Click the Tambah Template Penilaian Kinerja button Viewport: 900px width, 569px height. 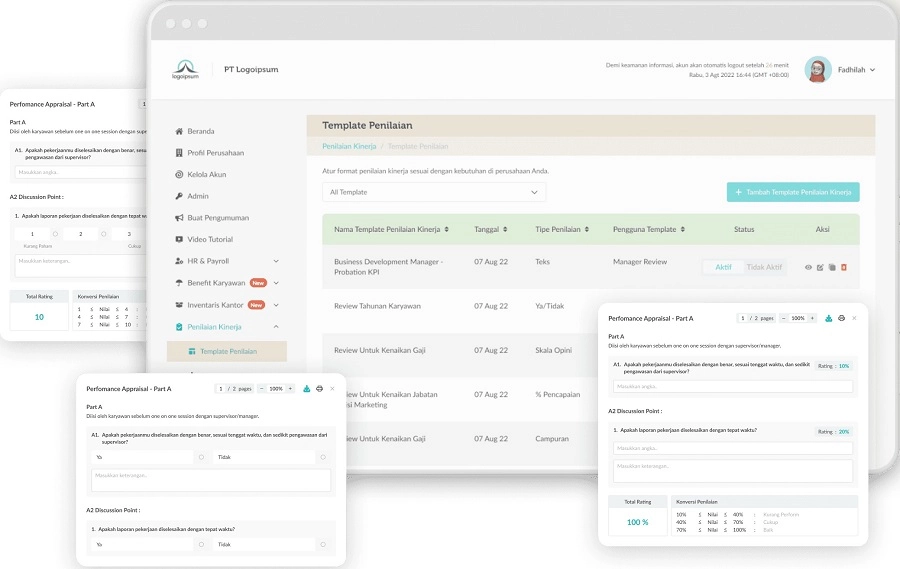tap(792, 192)
